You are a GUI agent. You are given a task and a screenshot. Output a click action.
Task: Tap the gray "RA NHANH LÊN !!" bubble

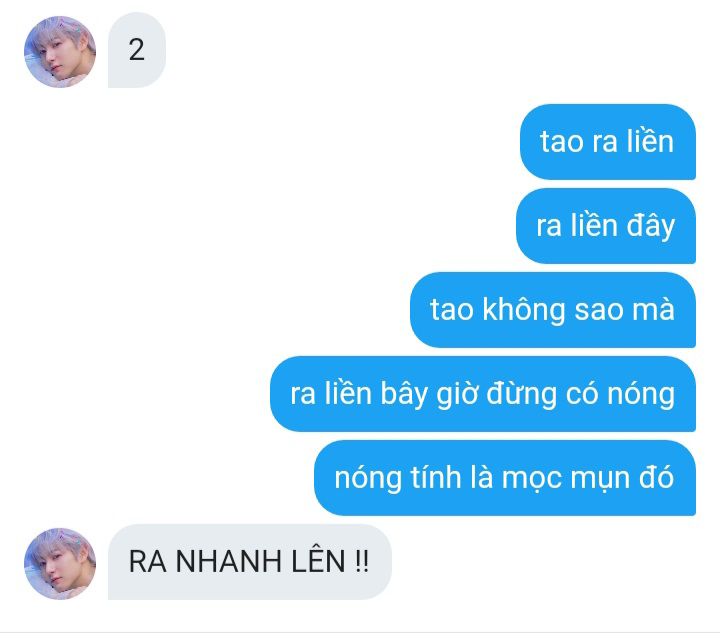pos(250,562)
